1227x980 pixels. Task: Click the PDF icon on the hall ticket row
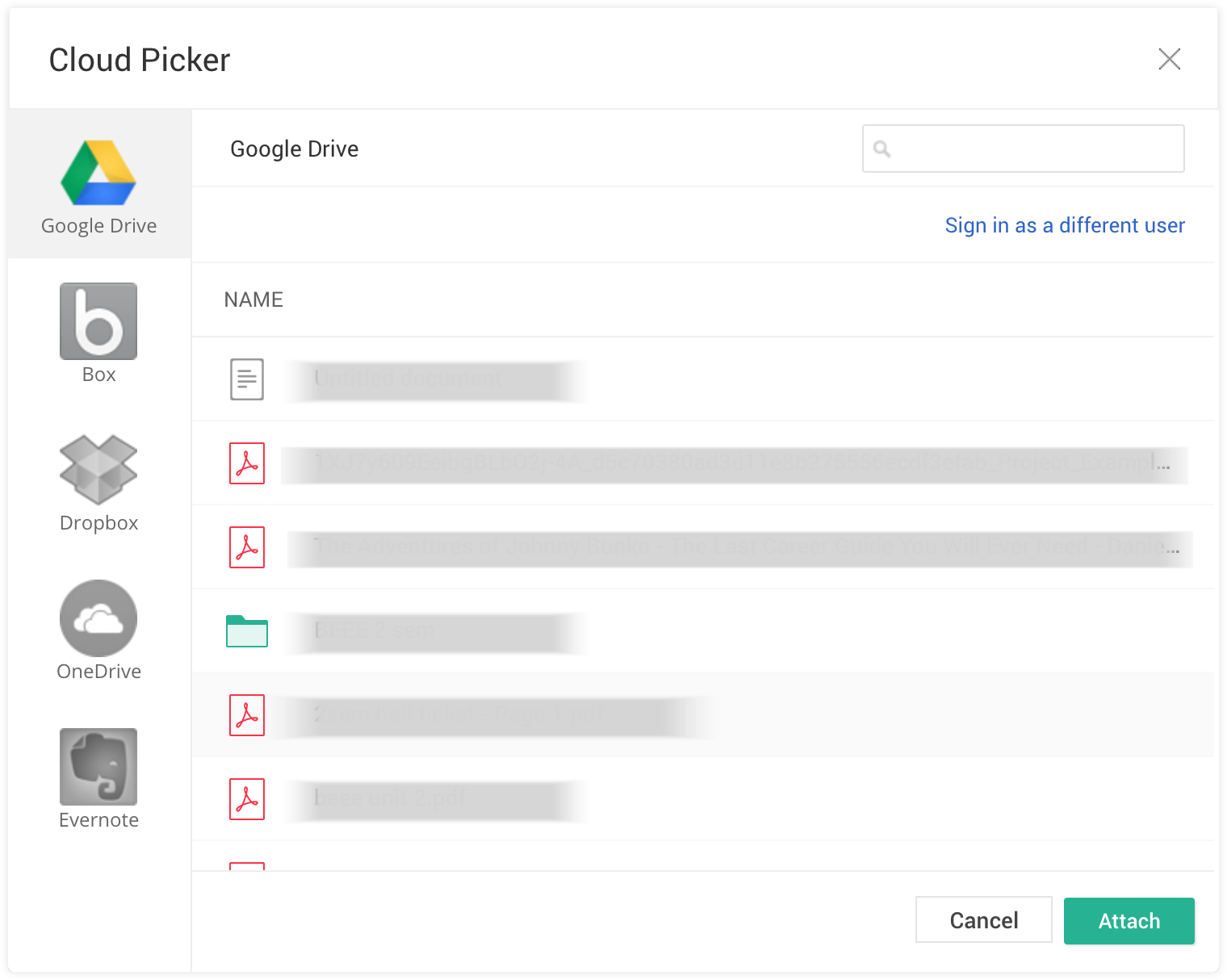pos(247,715)
